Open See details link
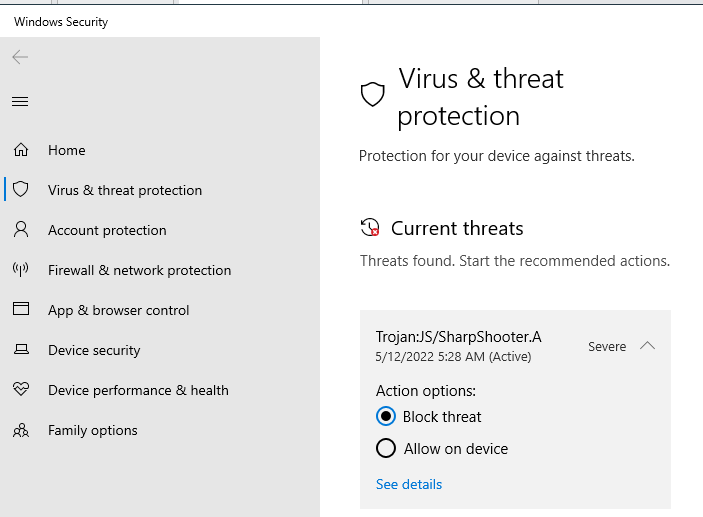Viewport: 703px width, 517px height. (x=409, y=484)
